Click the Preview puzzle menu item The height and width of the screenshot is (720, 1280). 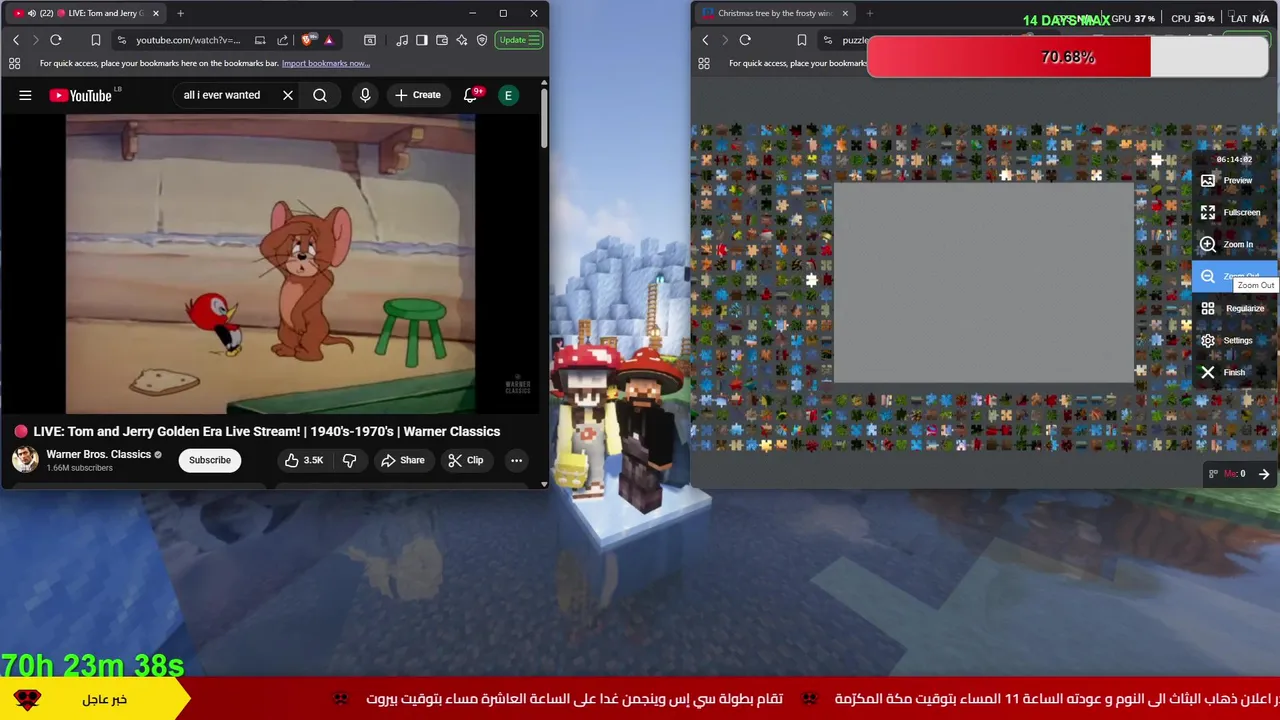(x=1235, y=181)
